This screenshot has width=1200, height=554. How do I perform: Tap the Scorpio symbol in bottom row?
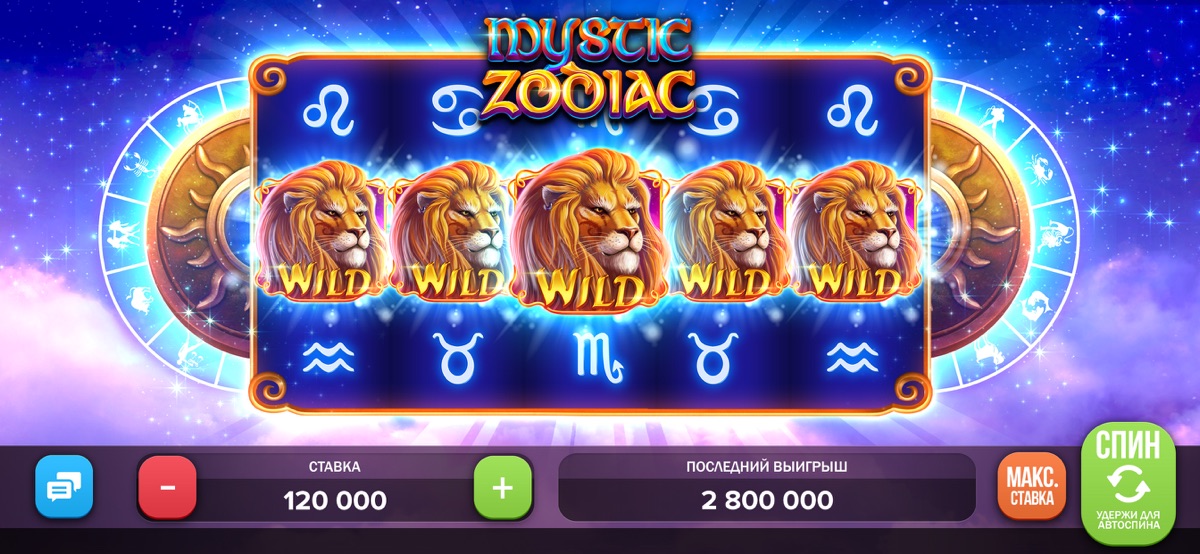pyautogui.click(x=590, y=354)
